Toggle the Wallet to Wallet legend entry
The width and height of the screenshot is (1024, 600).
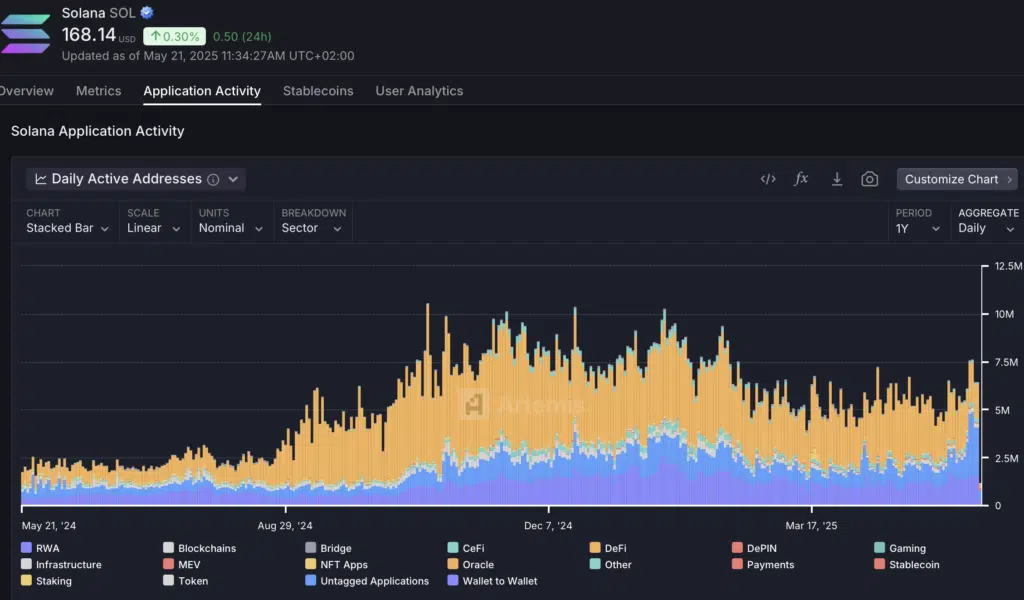coord(492,581)
